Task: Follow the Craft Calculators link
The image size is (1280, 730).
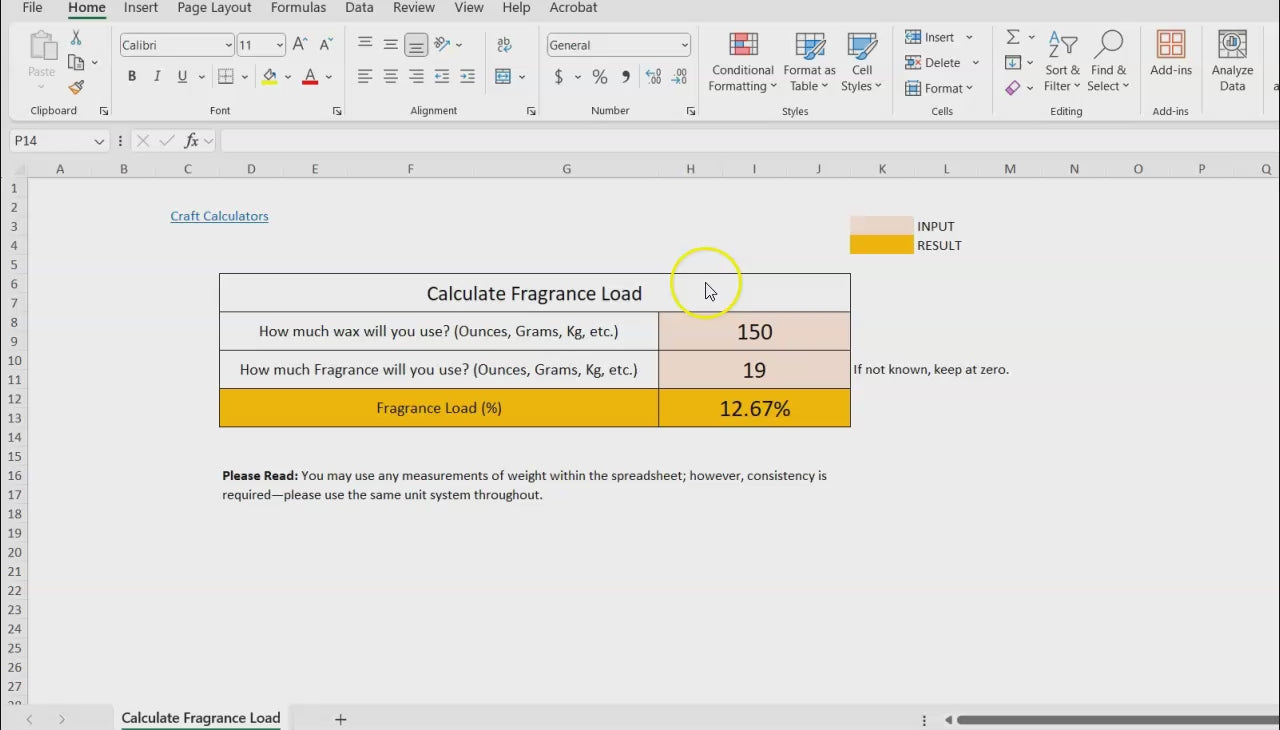Action: (x=219, y=216)
